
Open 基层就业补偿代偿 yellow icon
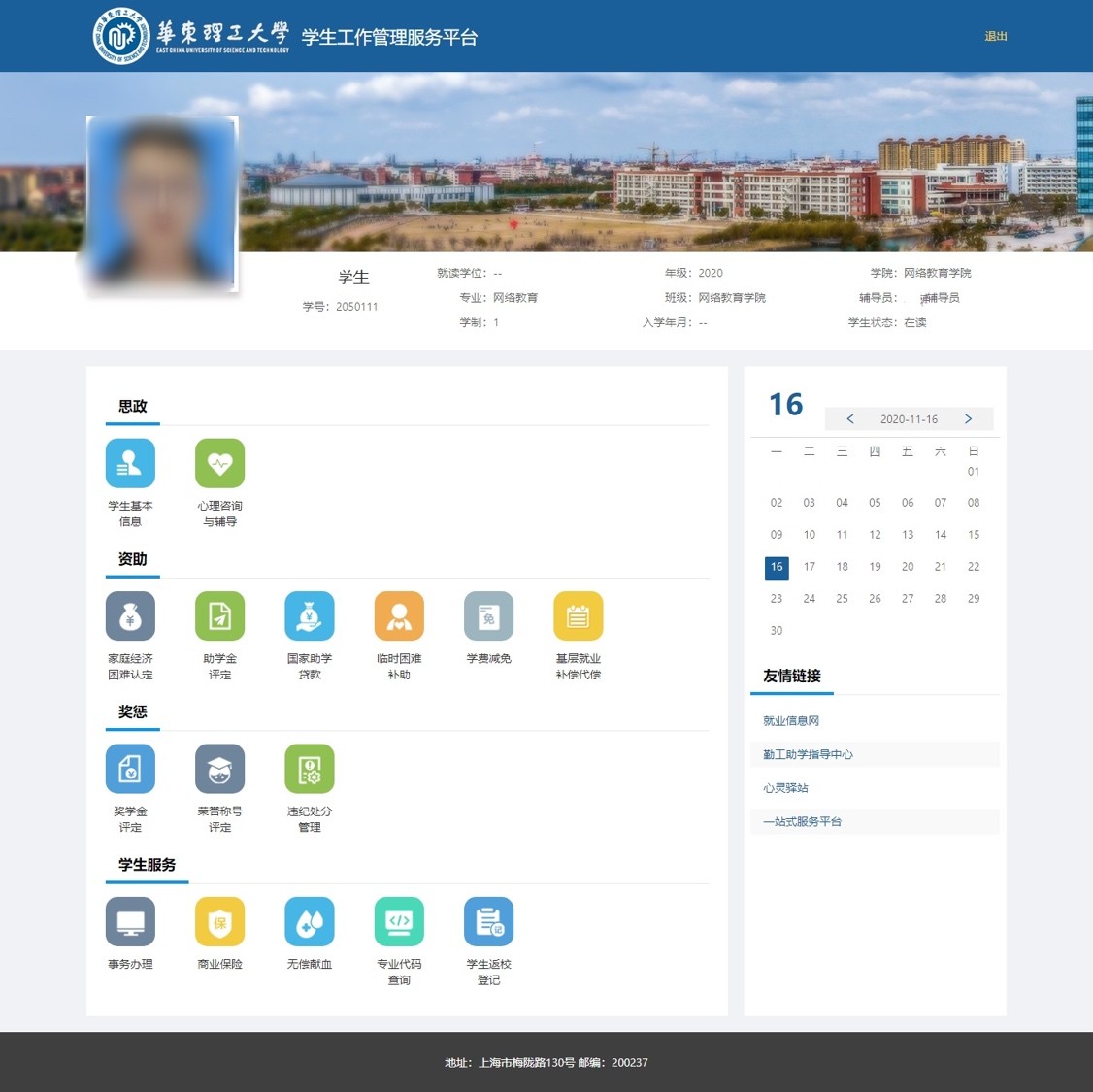point(578,615)
